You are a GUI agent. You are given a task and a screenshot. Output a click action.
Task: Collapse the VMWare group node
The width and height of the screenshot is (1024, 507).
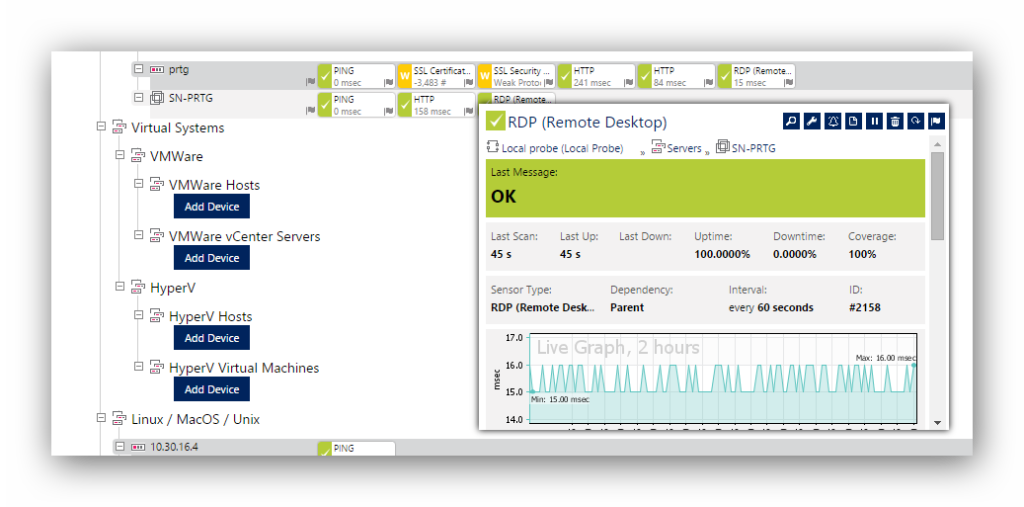click(120, 155)
